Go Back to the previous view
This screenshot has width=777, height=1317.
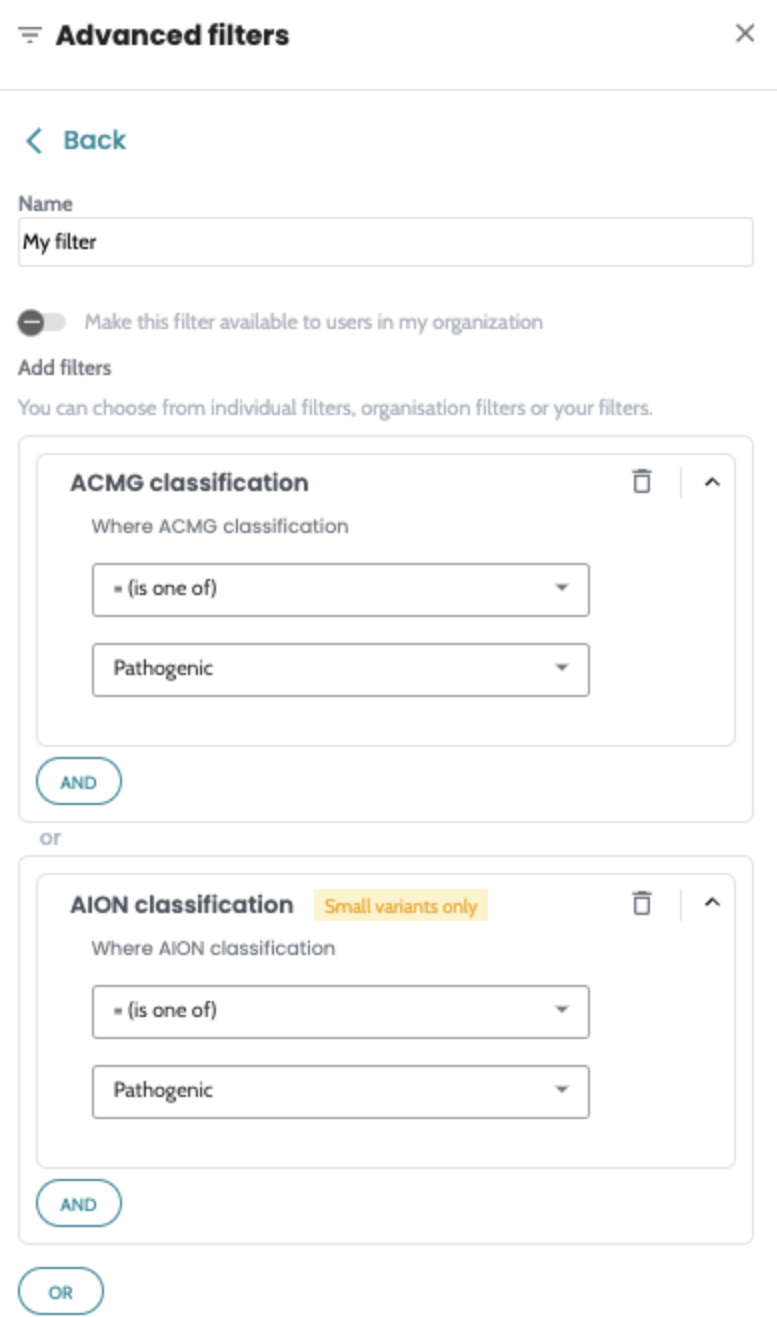point(94,141)
